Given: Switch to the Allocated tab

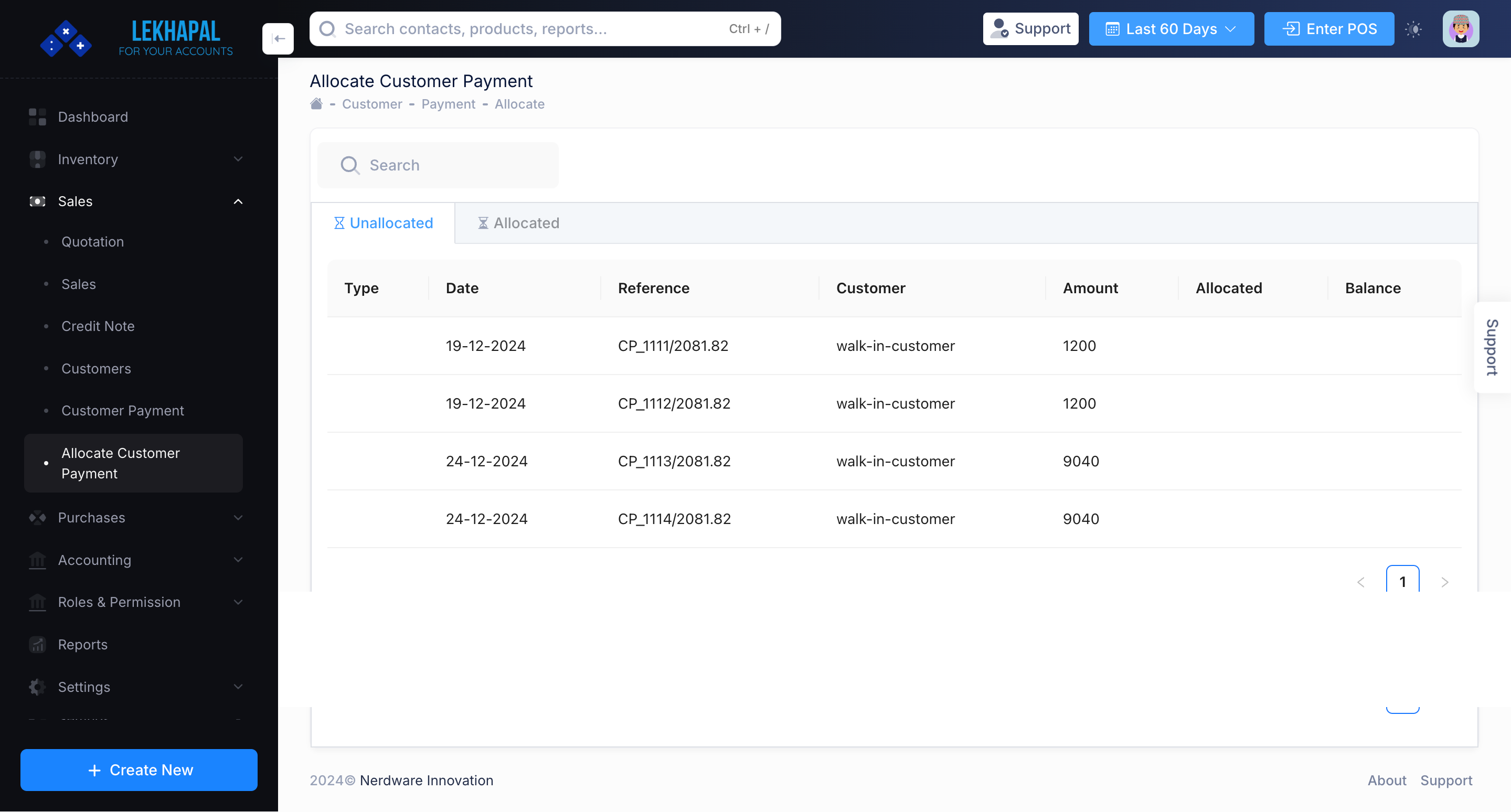Looking at the screenshot, I should [x=518, y=223].
